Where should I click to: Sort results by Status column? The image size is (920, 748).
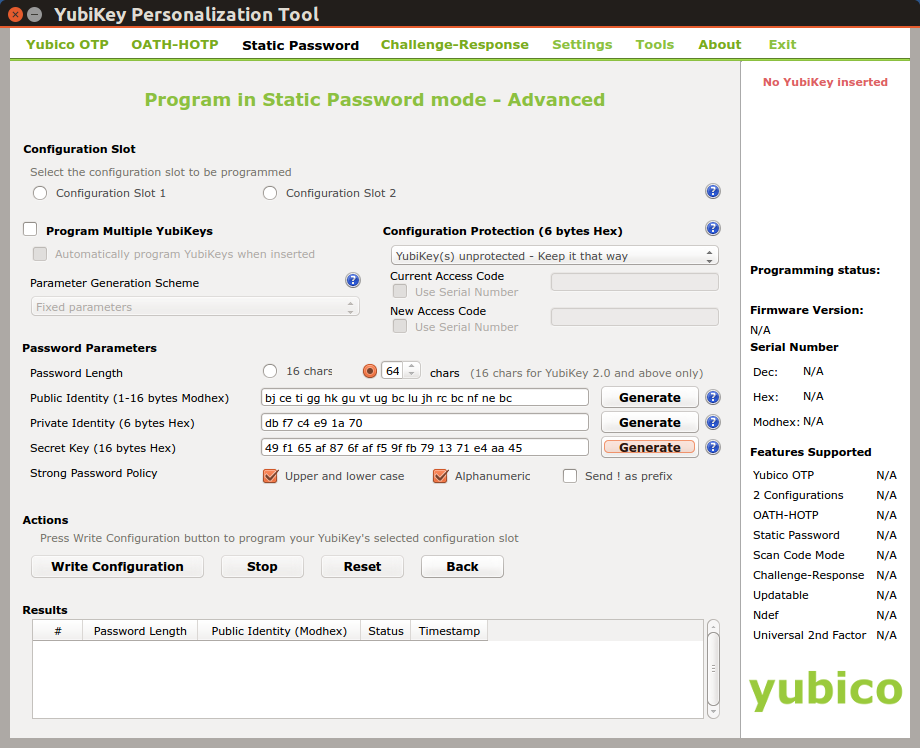click(x=385, y=631)
